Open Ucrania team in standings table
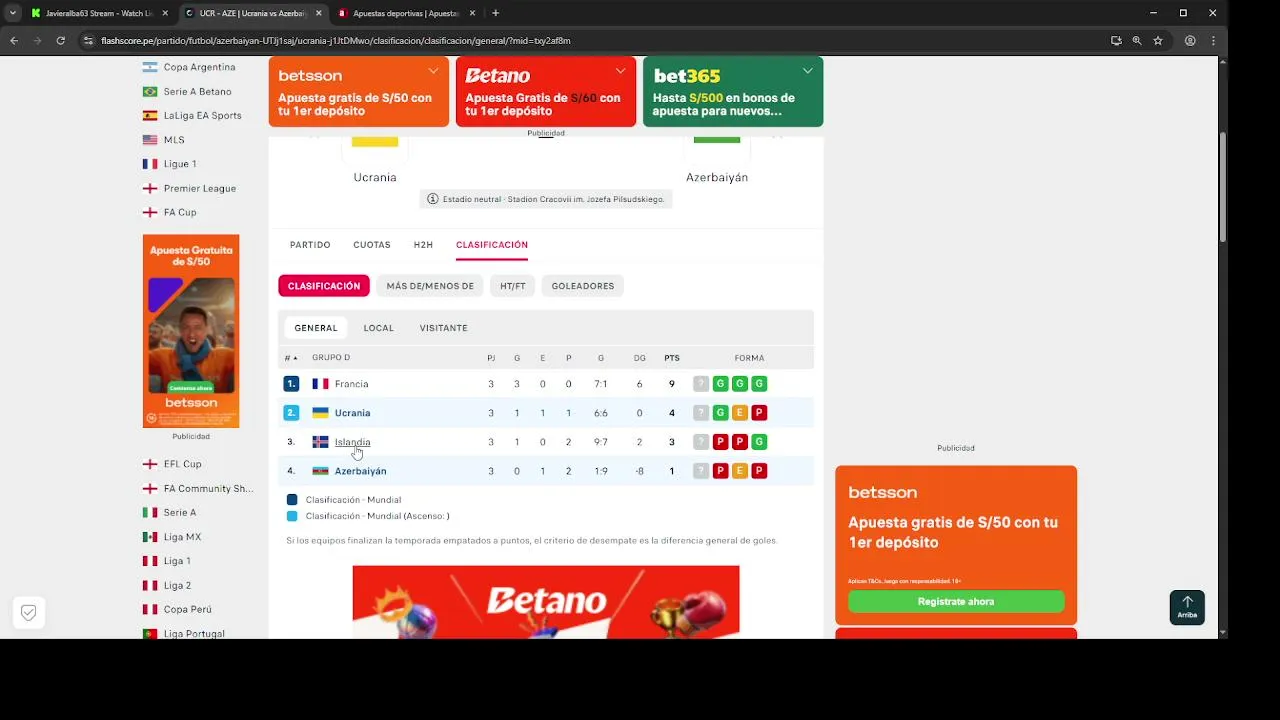 352,413
